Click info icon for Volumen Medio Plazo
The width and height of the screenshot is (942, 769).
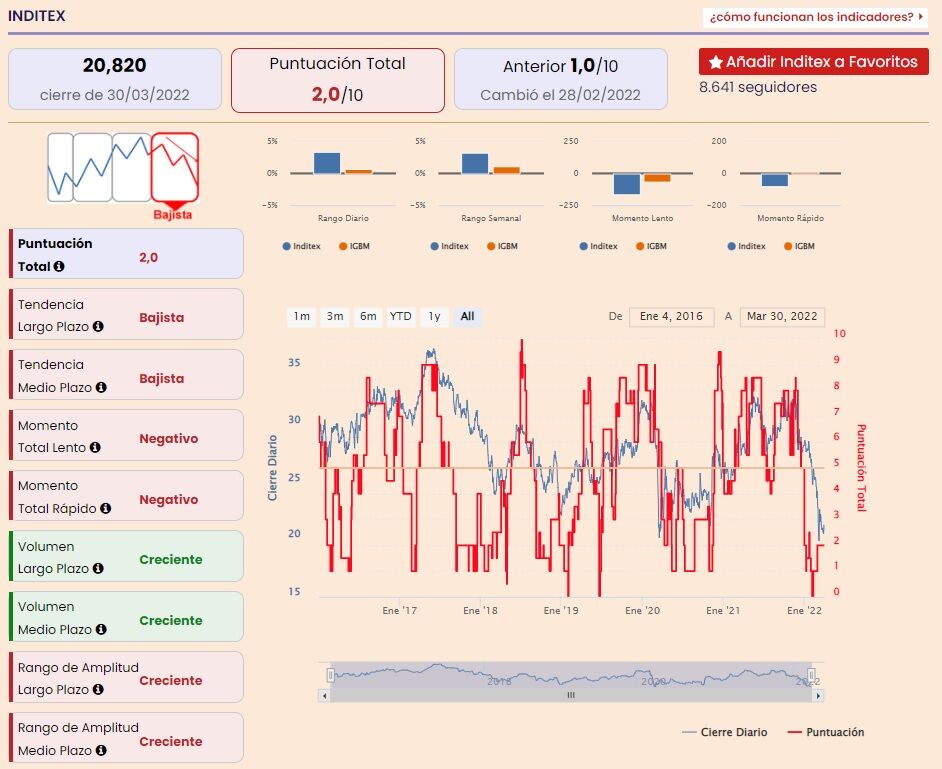101,629
